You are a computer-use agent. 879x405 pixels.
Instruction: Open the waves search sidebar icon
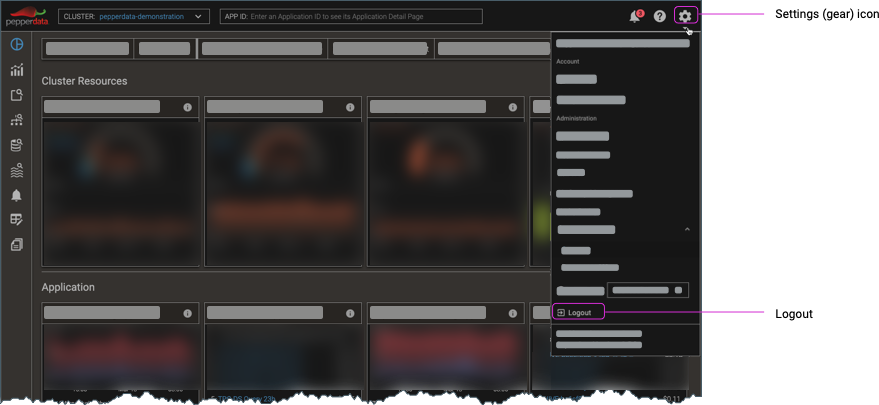click(17, 170)
